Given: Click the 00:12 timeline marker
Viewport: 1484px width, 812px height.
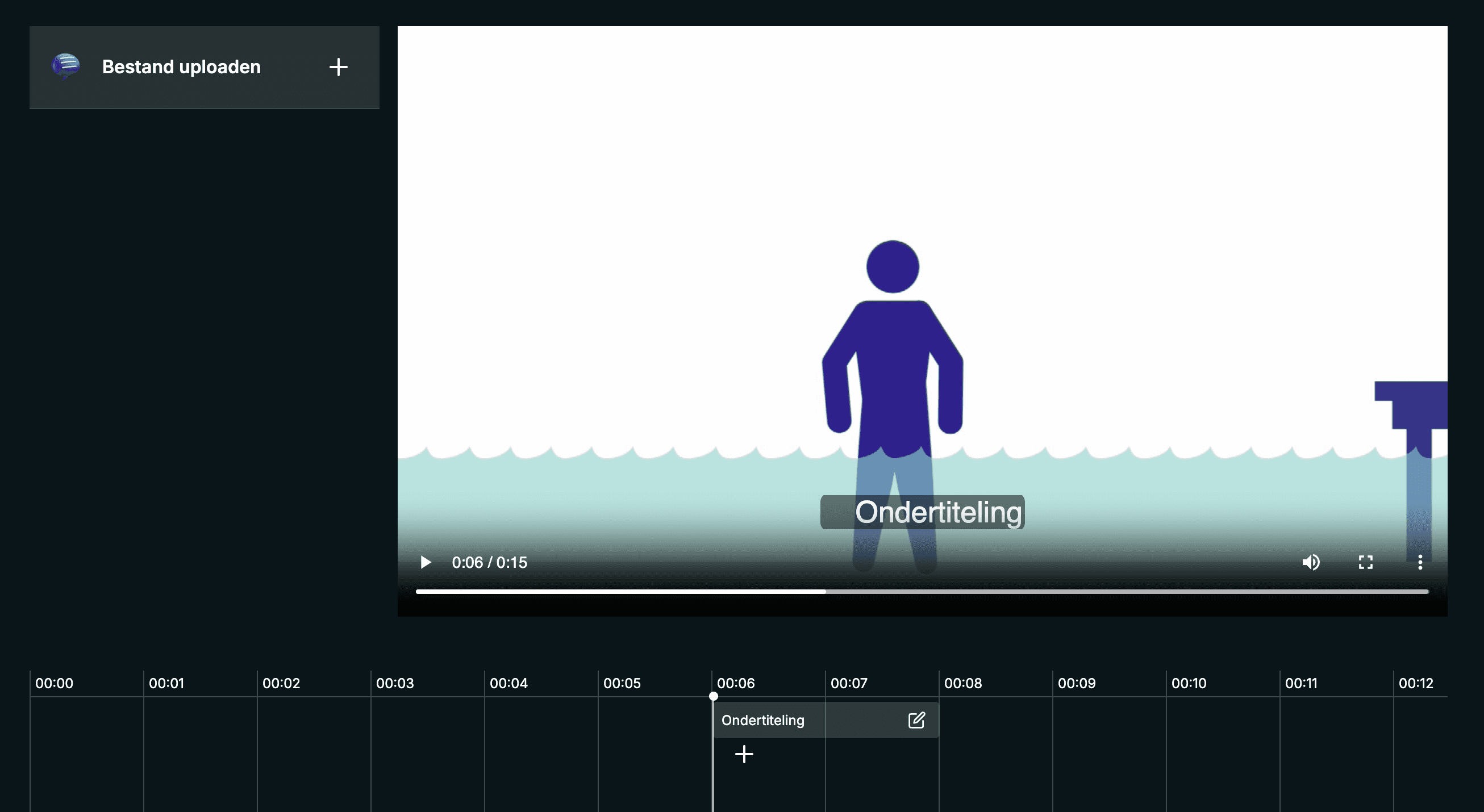Looking at the screenshot, I should [x=1415, y=683].
